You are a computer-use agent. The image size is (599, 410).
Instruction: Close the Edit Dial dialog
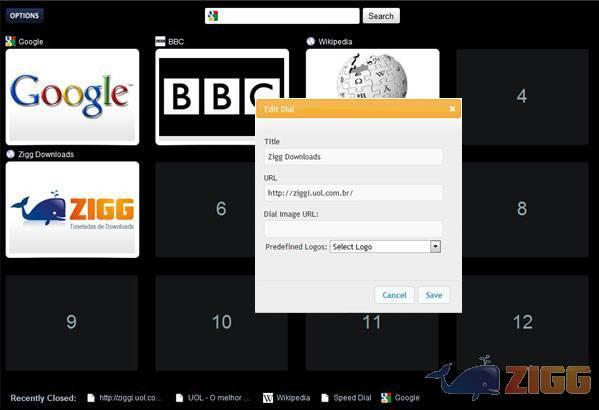(x=452, y=109)
